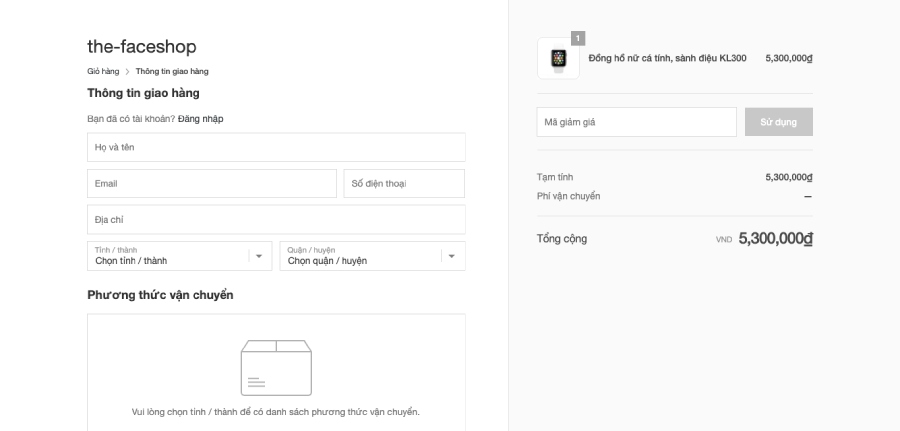Click the Quận / huyện dropdown arrow
900x431 pixels.
click(x=452, y=256)
